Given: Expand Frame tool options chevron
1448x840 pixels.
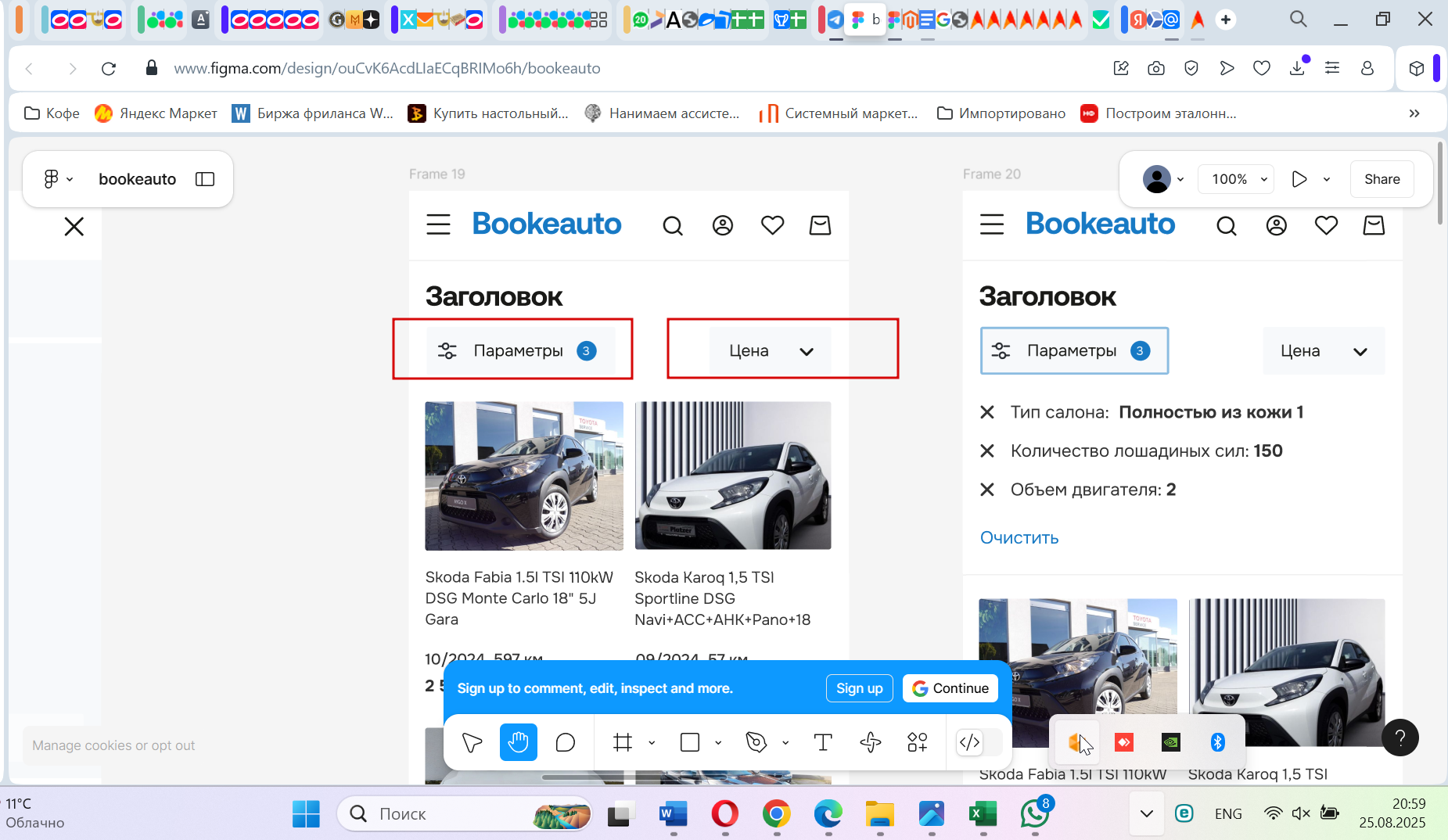Looking at the screenshot, I should (652, 743).
